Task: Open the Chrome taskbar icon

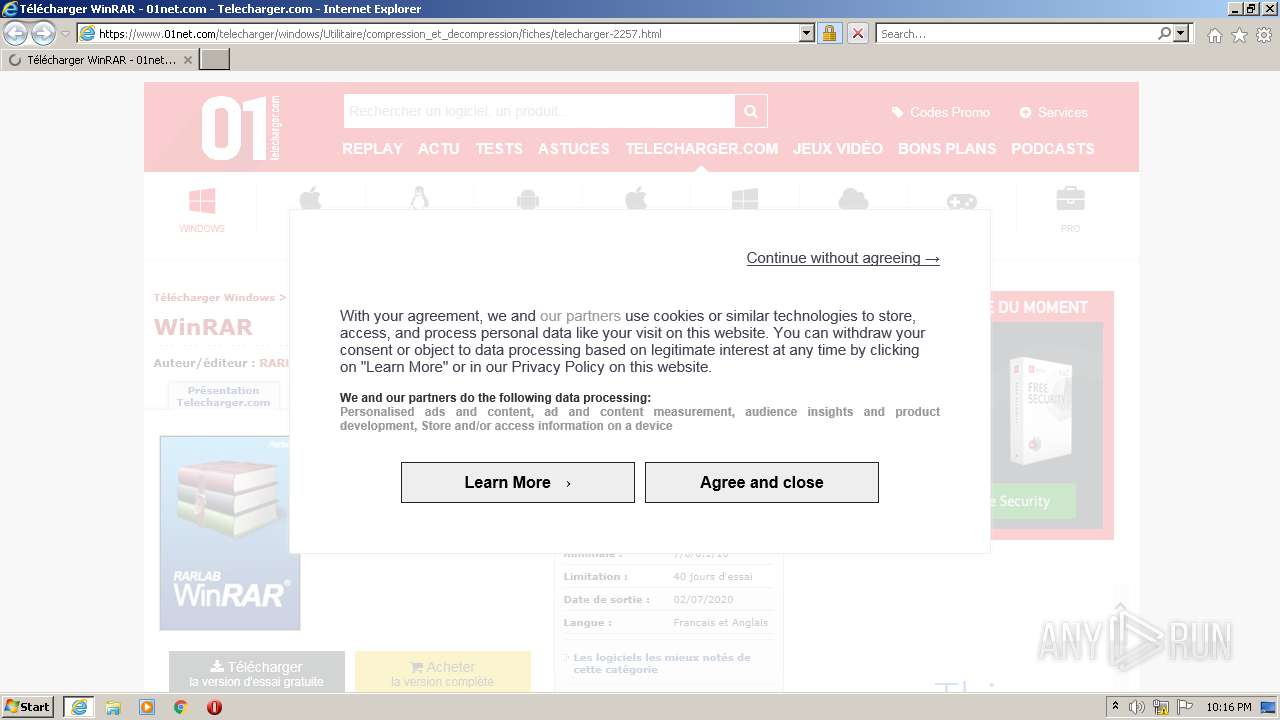Action: tap(181, 707)
